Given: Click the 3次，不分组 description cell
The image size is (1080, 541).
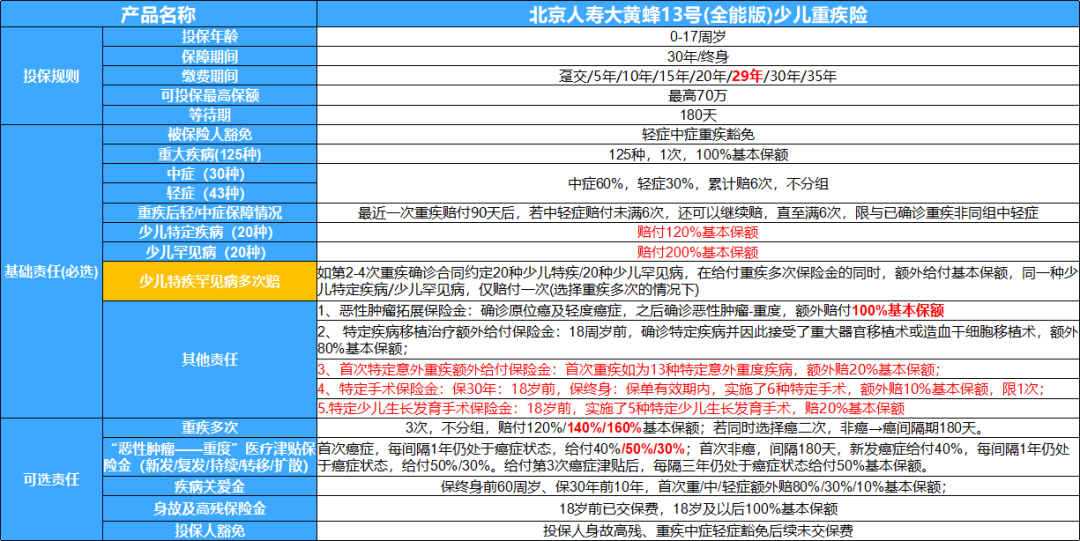Looking at the screenshot, I should tap(698, 426).
